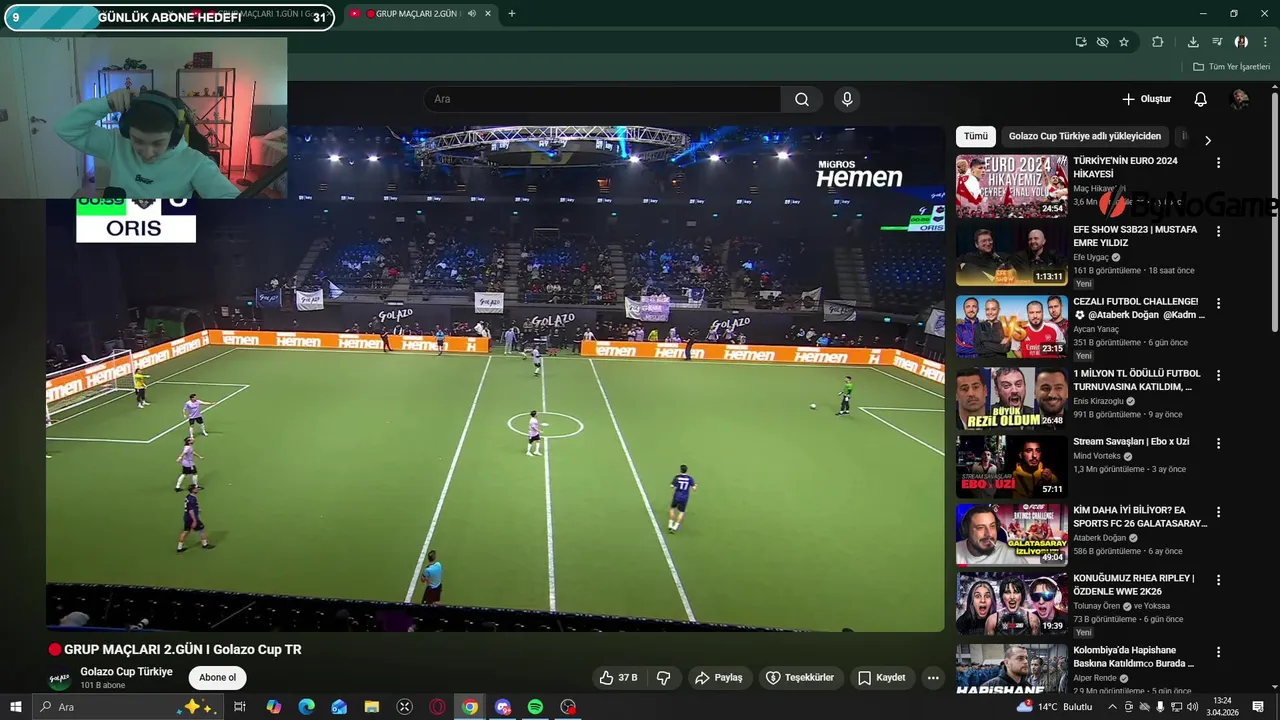This screenshot has height=720, width=1280.
Task: Open weather widget showing 14°C Bulutlu
Action: [1054, 707]
